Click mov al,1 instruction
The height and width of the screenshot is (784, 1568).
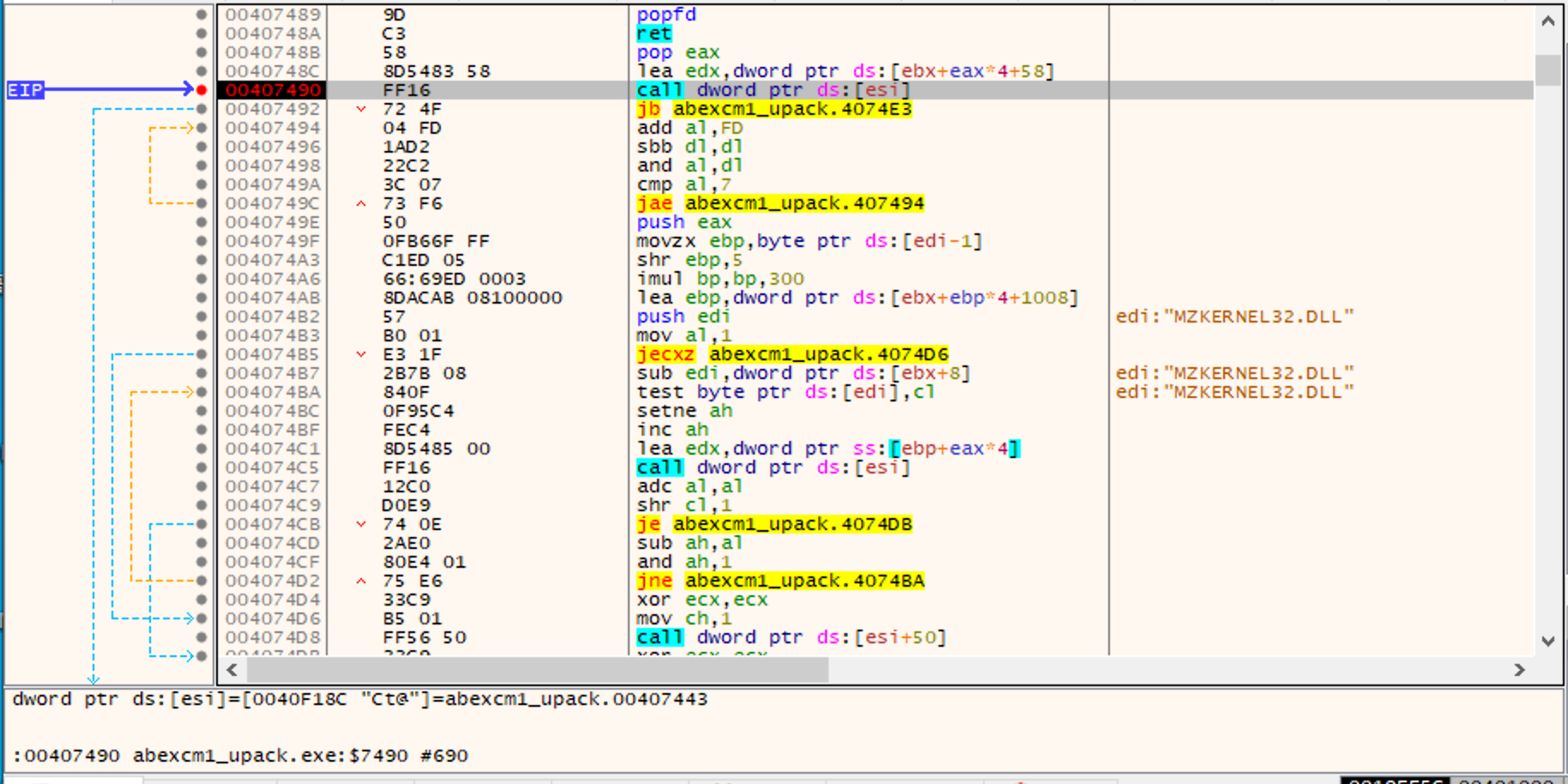(x=684, y=335)
